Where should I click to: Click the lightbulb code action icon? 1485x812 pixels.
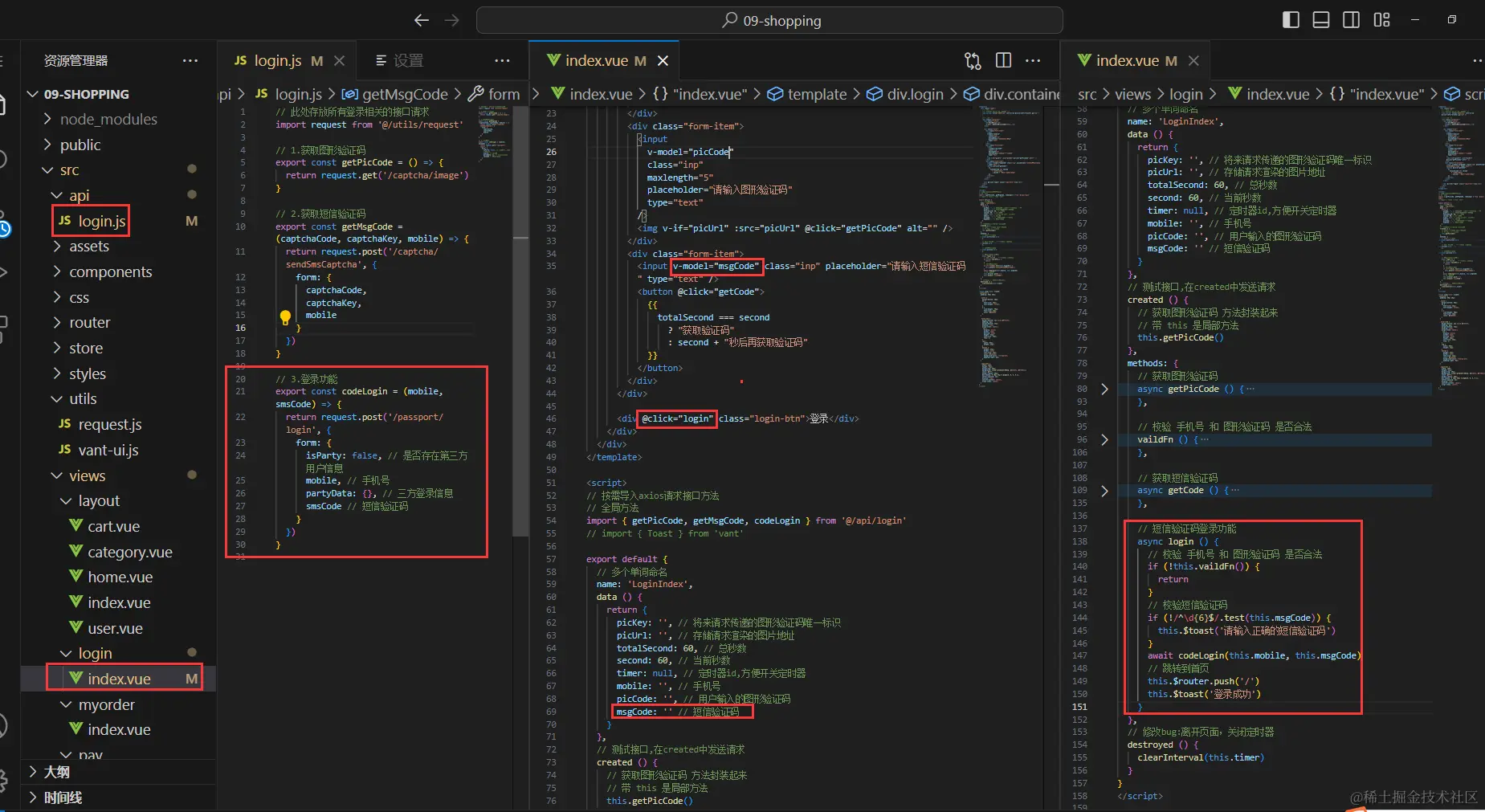[x=285, y=317]
